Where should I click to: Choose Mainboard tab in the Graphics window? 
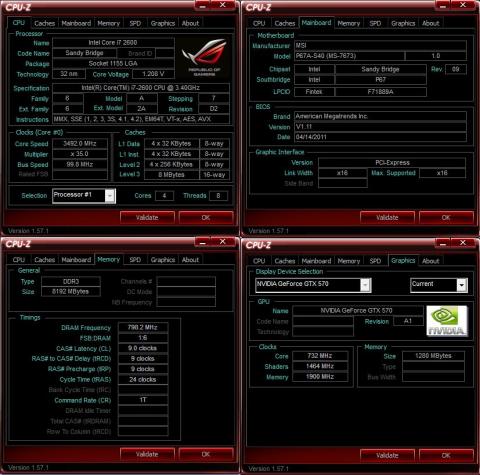(316, 261)
